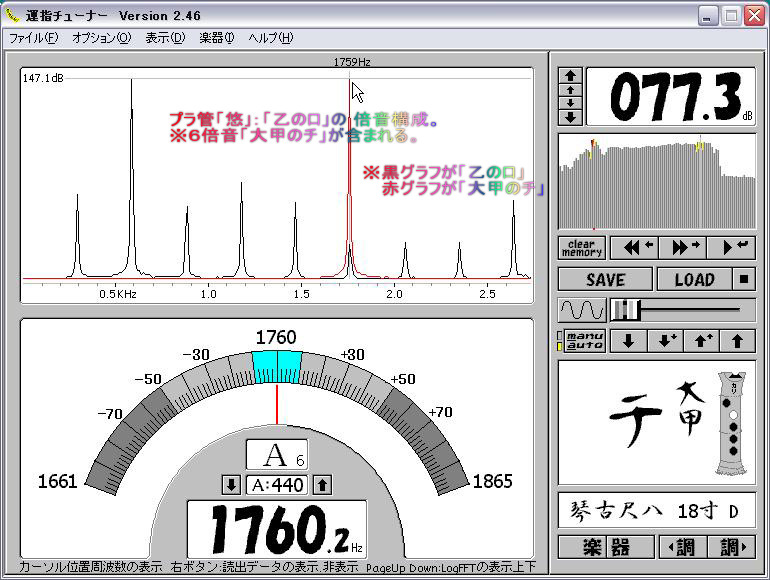770x580 pixels.
Task: Click the down arrow with plus mark
Action: tap(665, 341)
